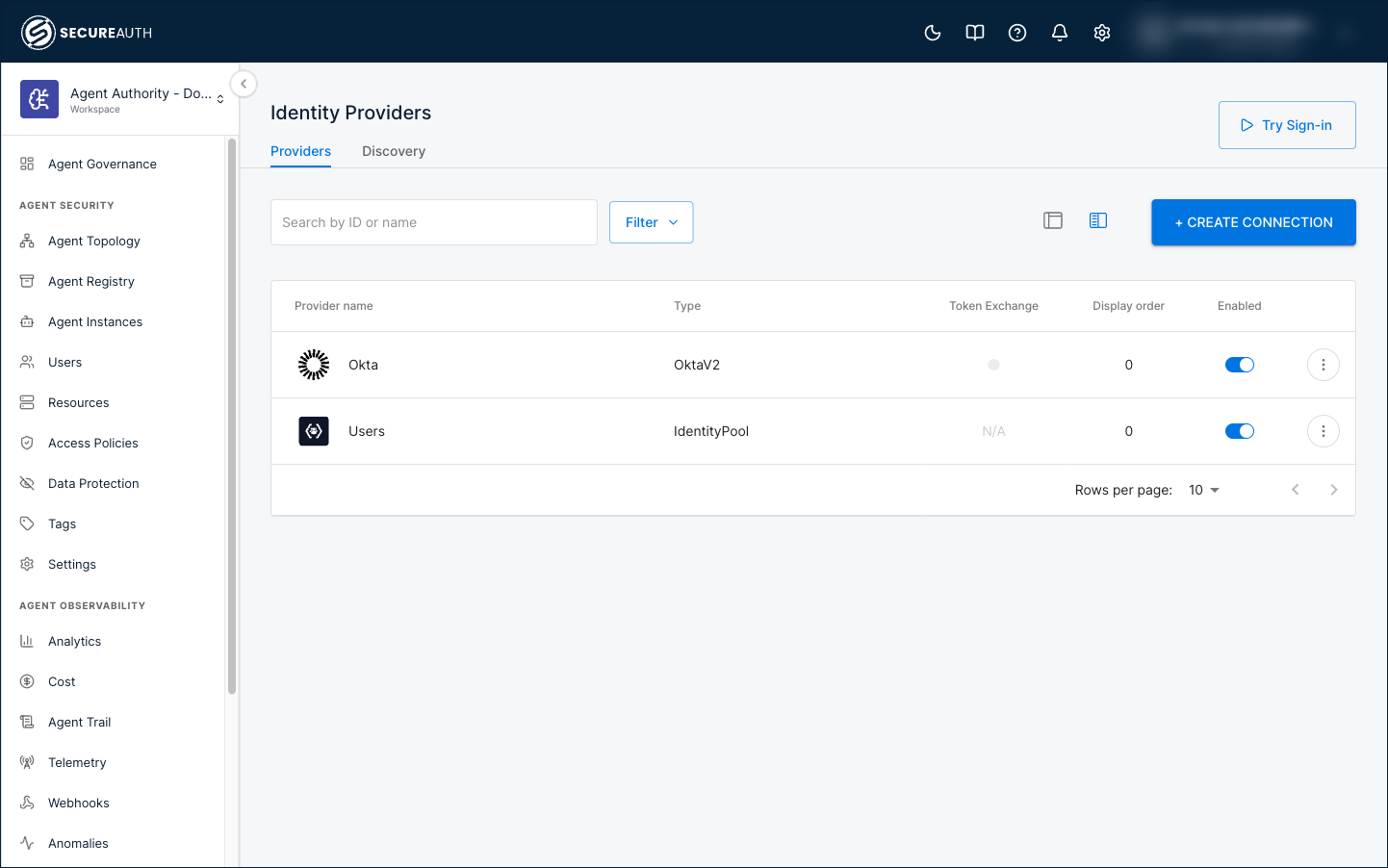Click the SecureAuth logo
1388x868 pixels.
[87, 33]
